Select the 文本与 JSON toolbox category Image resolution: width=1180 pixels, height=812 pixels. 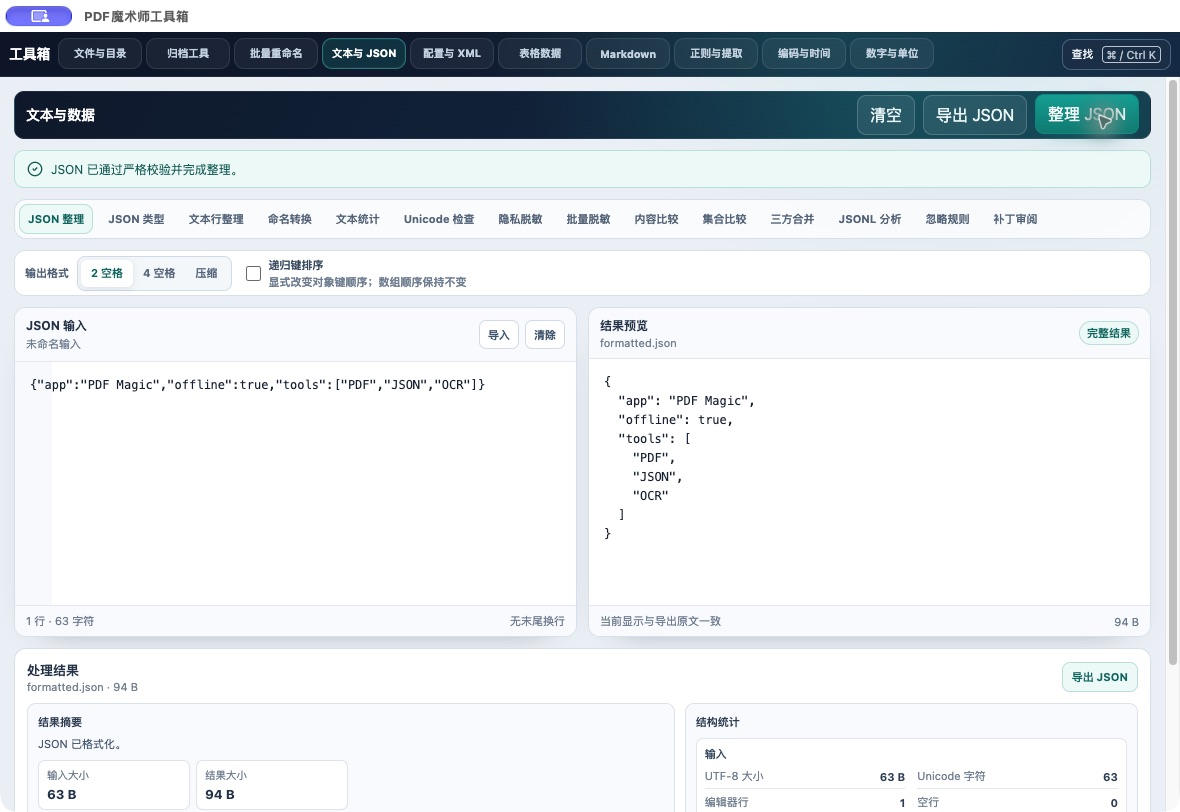(364, 53)
